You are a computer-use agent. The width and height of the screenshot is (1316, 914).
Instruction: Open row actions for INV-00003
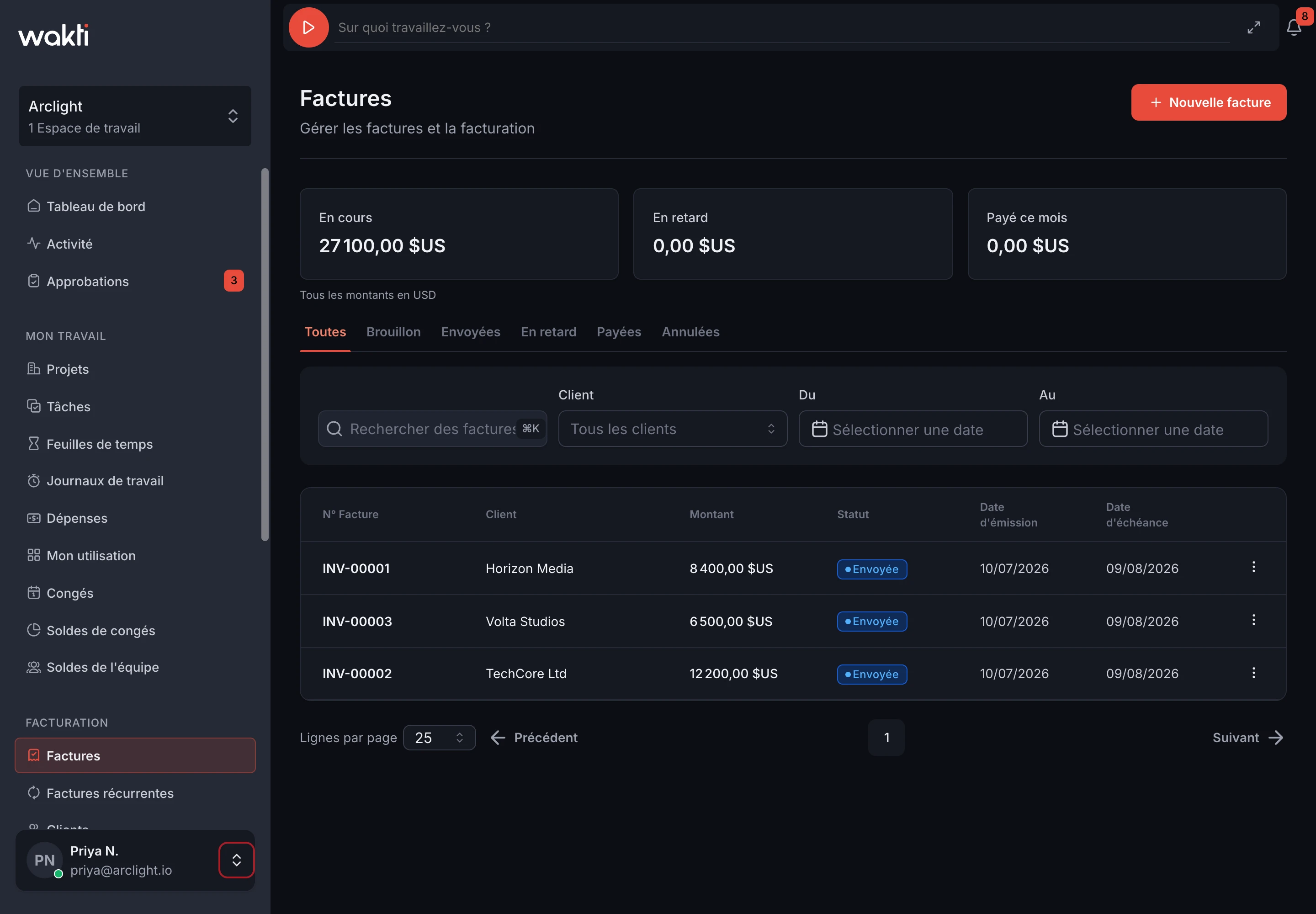tap(1253, 620)
